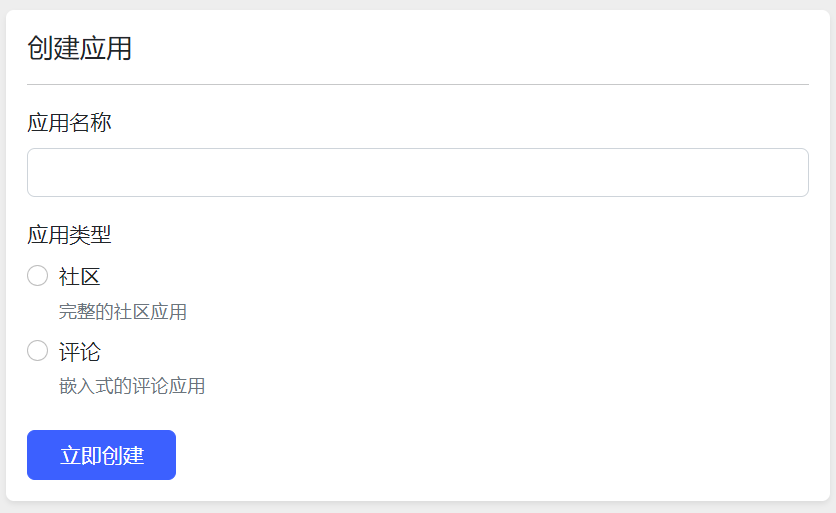This screenshot has width=836, height=513.
Task: Focus the empty application name box
Action: [x=417, y=172]
